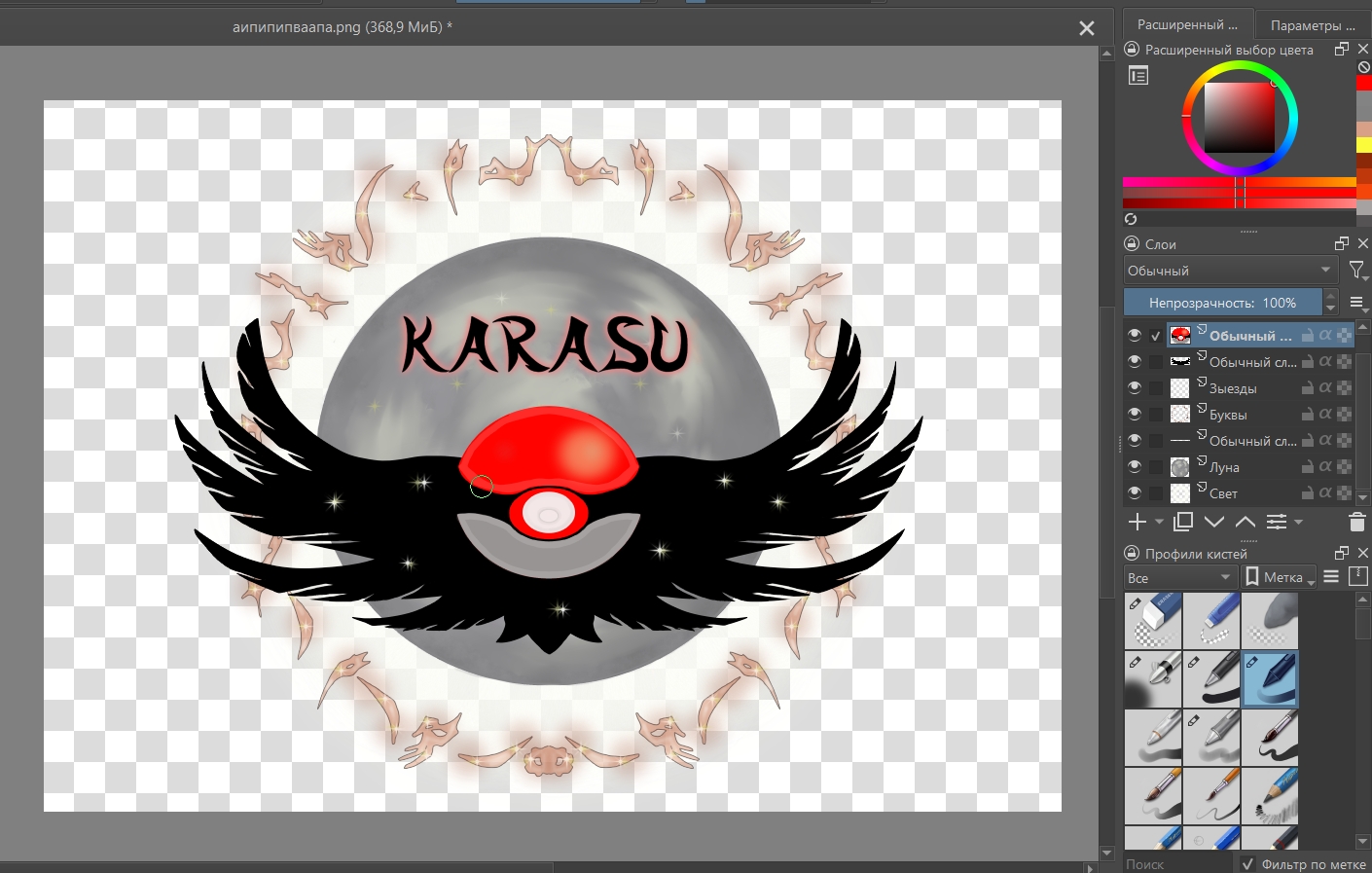The height and width of the screenshot is (873, 1372).
Task: Hide the Луна layer
Action: (x=1135, y=466)
